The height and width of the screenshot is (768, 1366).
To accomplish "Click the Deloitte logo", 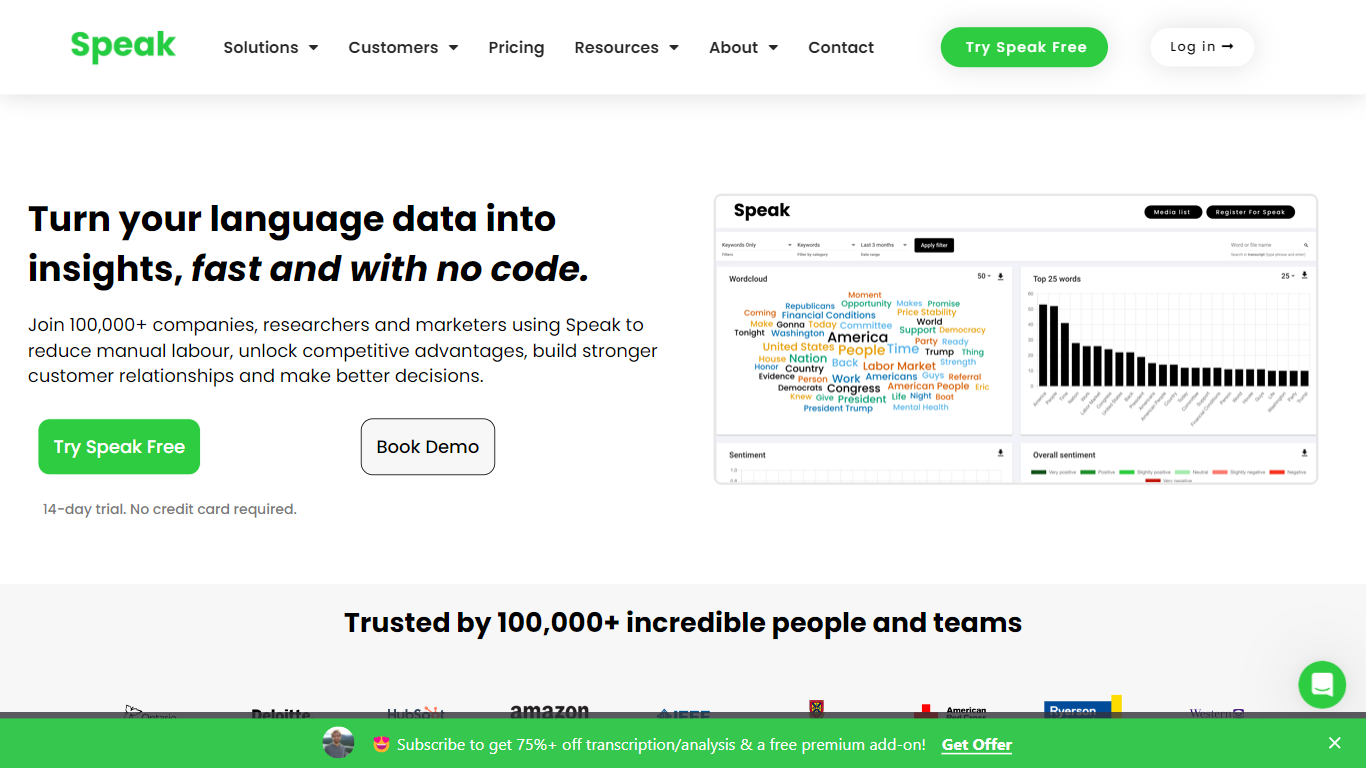I will 280,714.
